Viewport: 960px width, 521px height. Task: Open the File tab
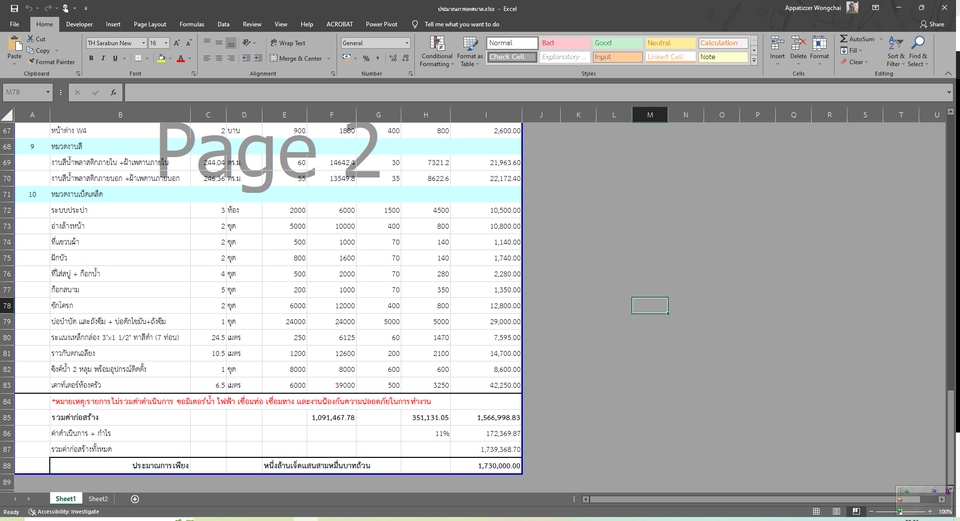click(x=14, y=24)
